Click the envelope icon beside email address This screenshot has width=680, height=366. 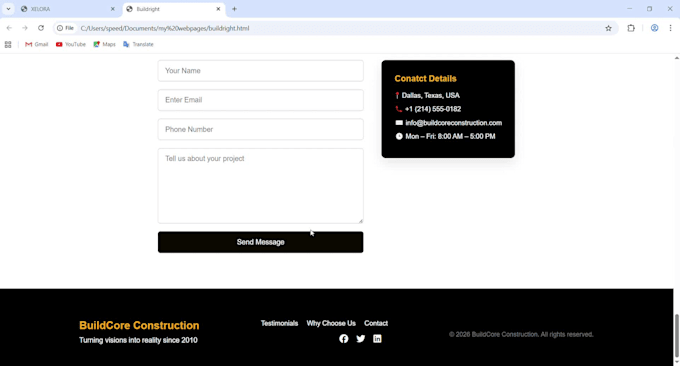[x=399, y=123]
